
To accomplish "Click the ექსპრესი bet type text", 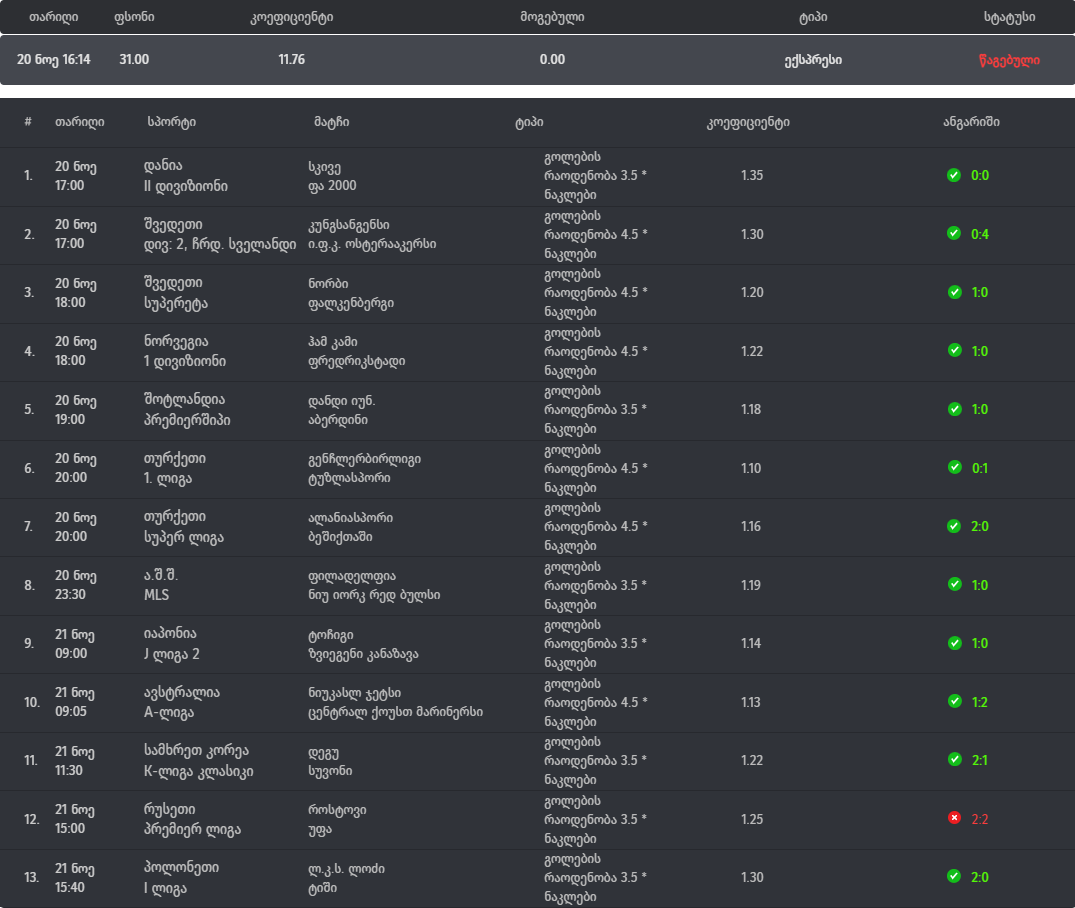I will point(812,60).
